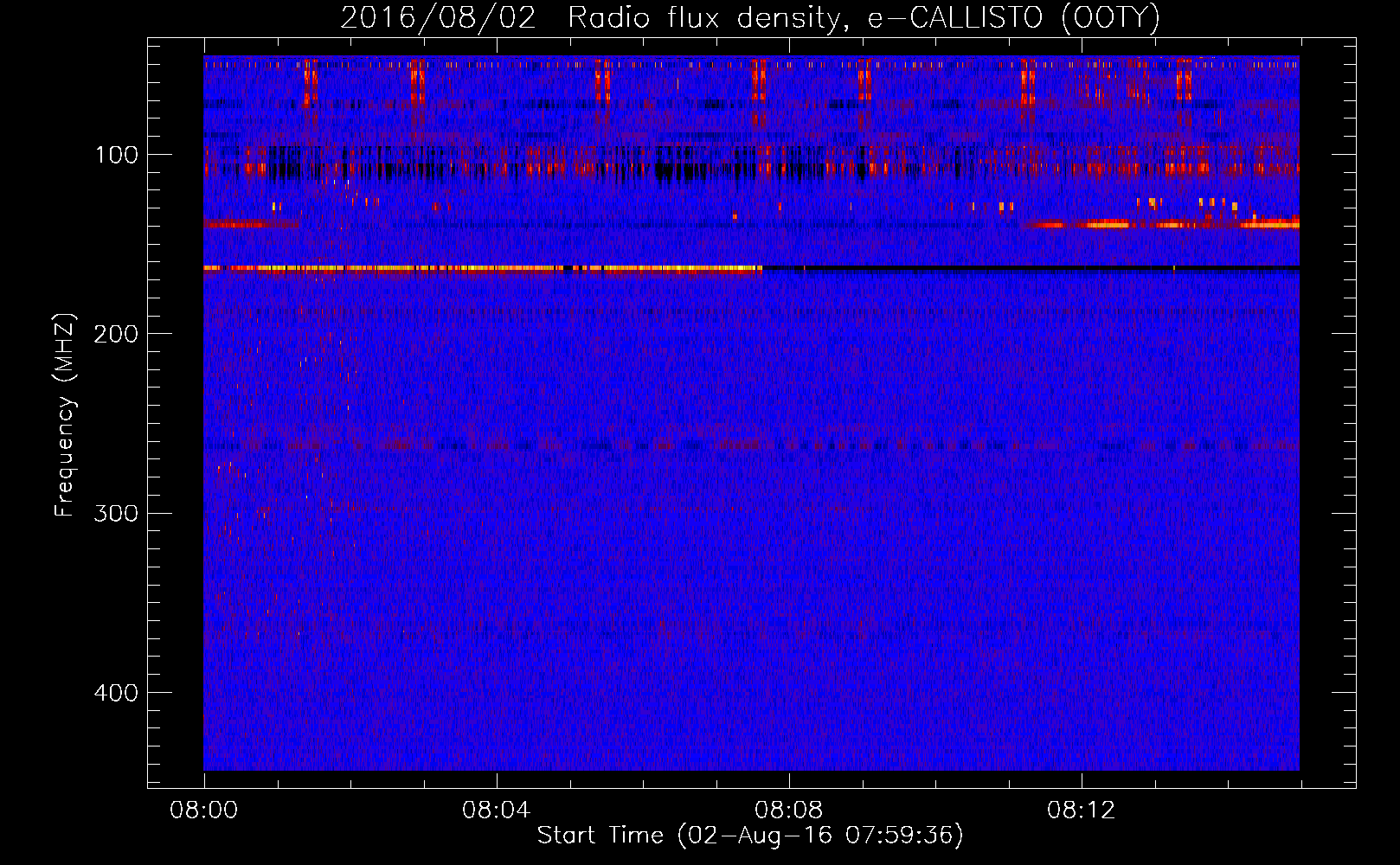This screenshot has height=865, width=1400.
Task: Click the "Frequency (MHZ)" axis label
Action: click(65, 414)
